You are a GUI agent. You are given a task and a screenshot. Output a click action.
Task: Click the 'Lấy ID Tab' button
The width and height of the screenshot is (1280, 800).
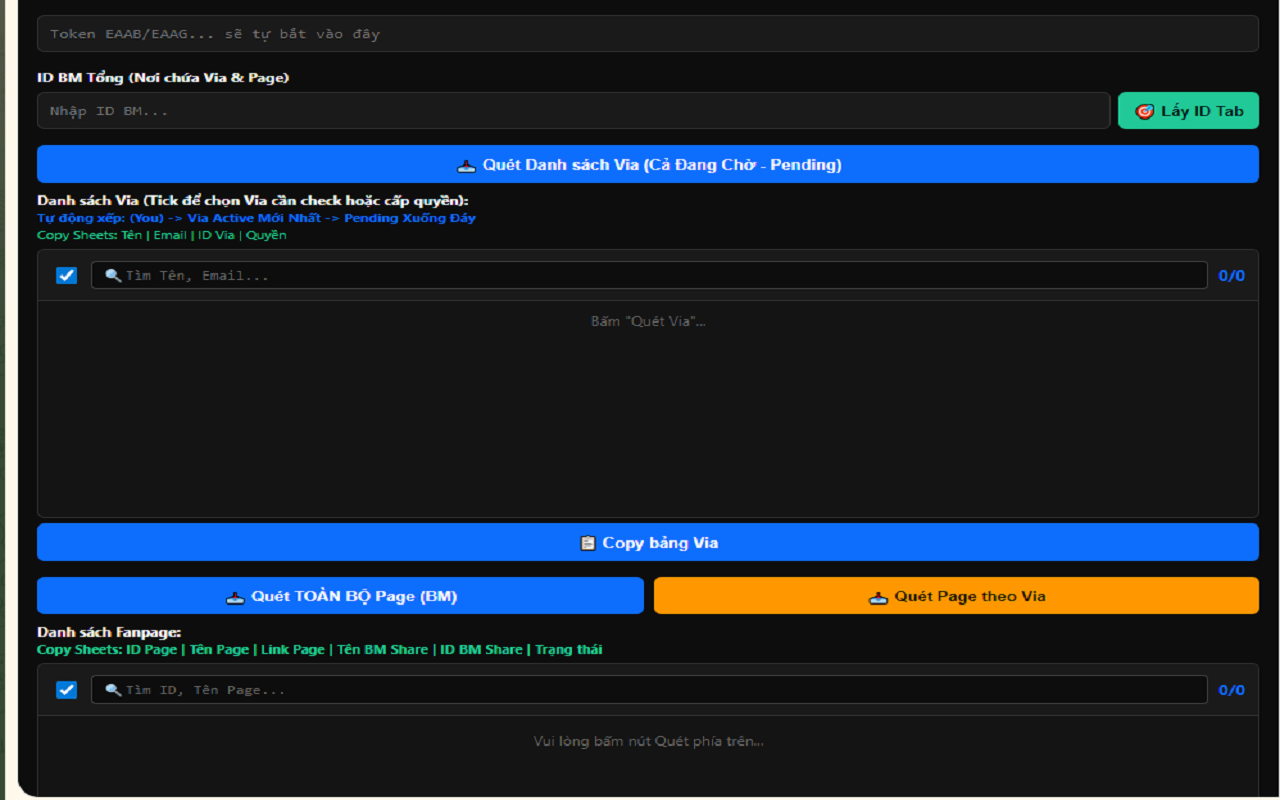[1188, 111]
